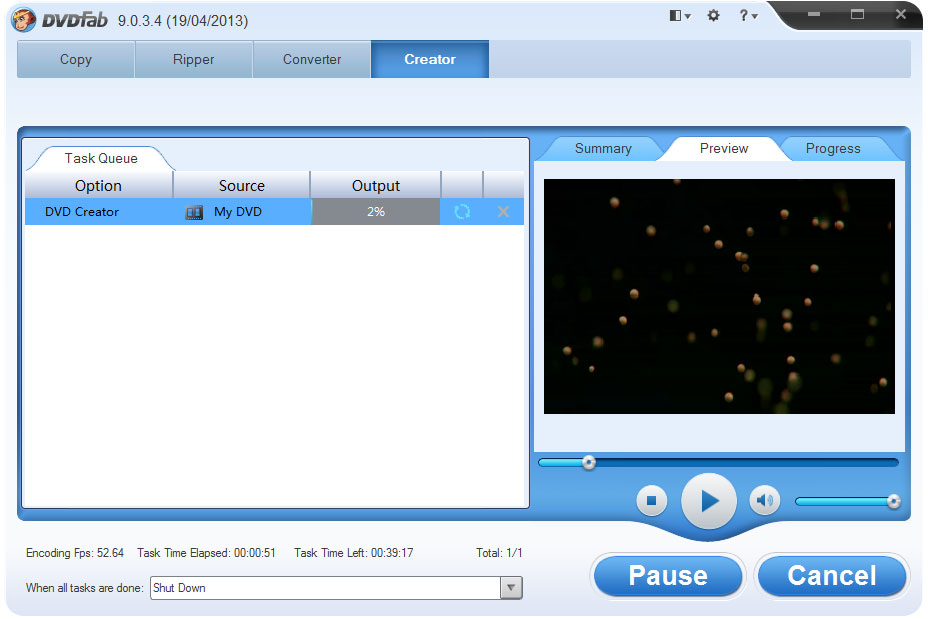Close the DVDFab window

coord(901,14)
